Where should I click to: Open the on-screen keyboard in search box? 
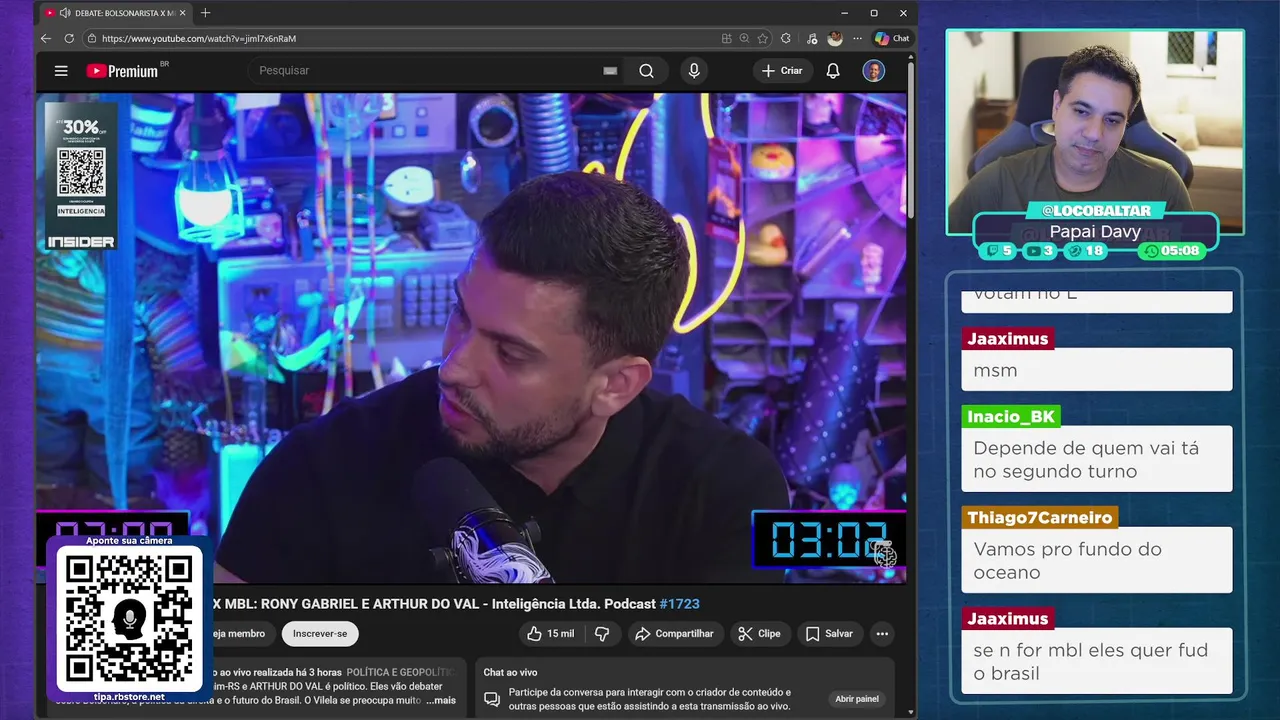pyautogui.click(x=610, y=71)
